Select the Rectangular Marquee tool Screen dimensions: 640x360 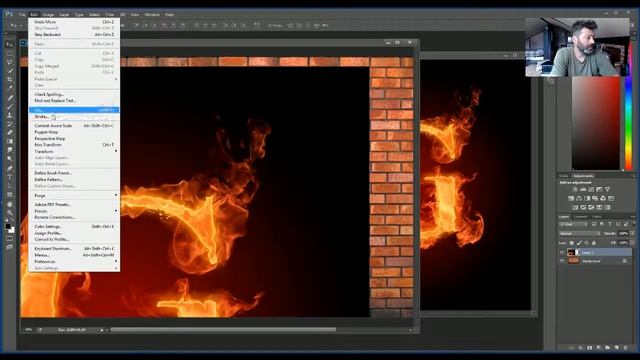pos(9,53)
